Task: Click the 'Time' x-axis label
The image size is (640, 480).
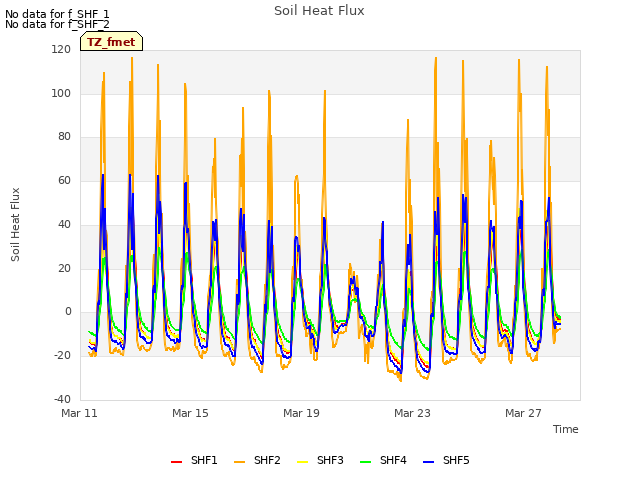Action: (x=566, y=429)
